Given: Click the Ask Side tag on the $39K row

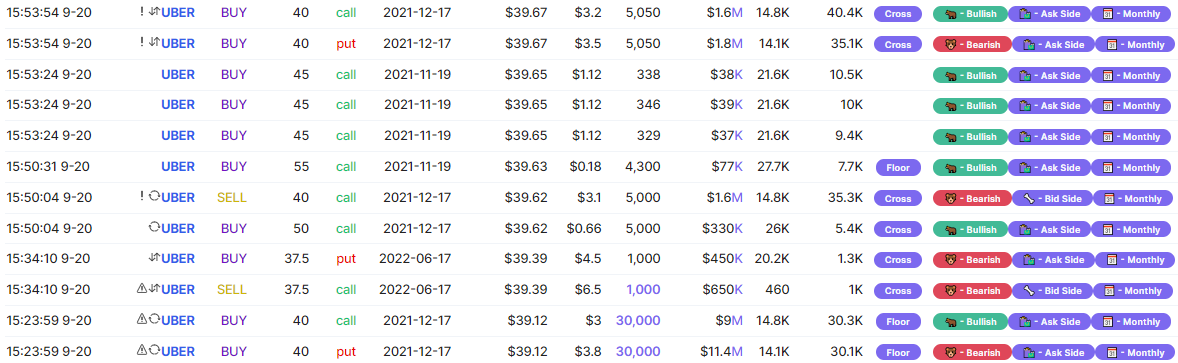Looking at the screenshot, I should pos(1052,106).
